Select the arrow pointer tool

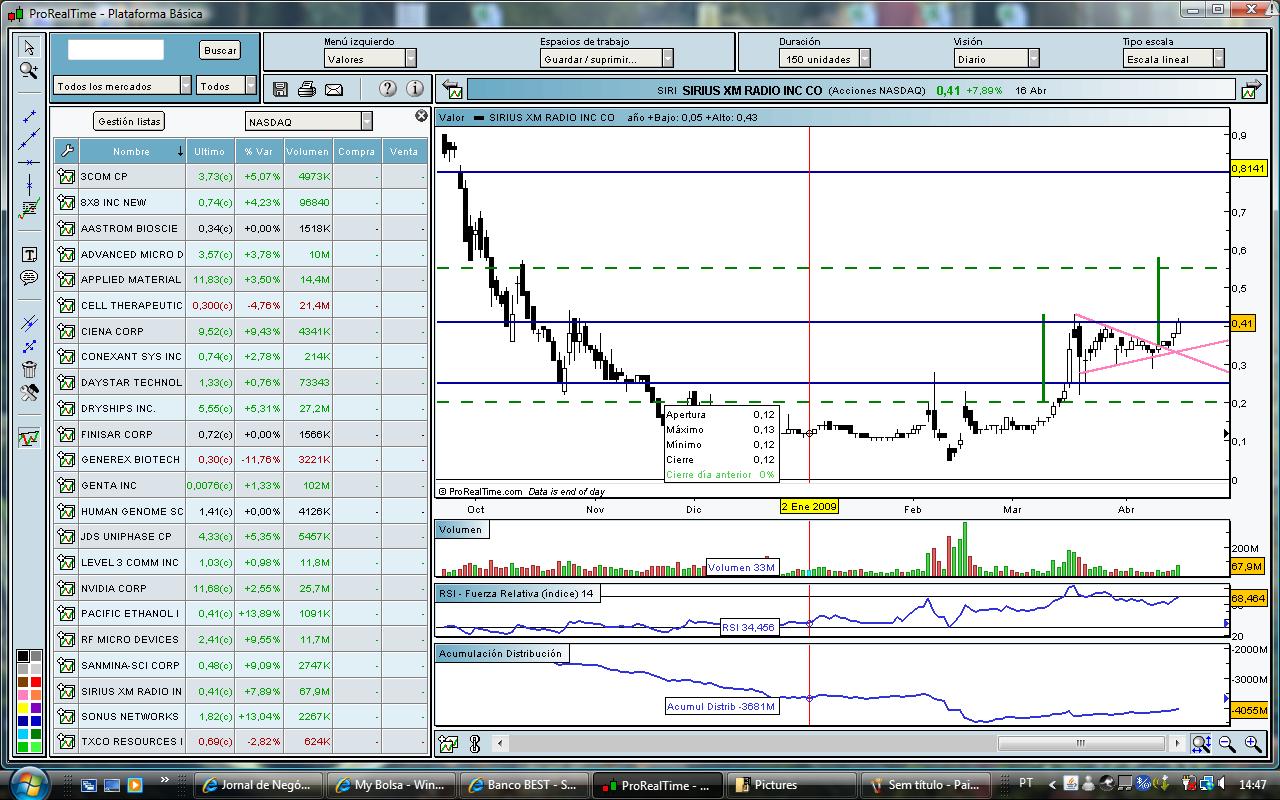(29, 47)
